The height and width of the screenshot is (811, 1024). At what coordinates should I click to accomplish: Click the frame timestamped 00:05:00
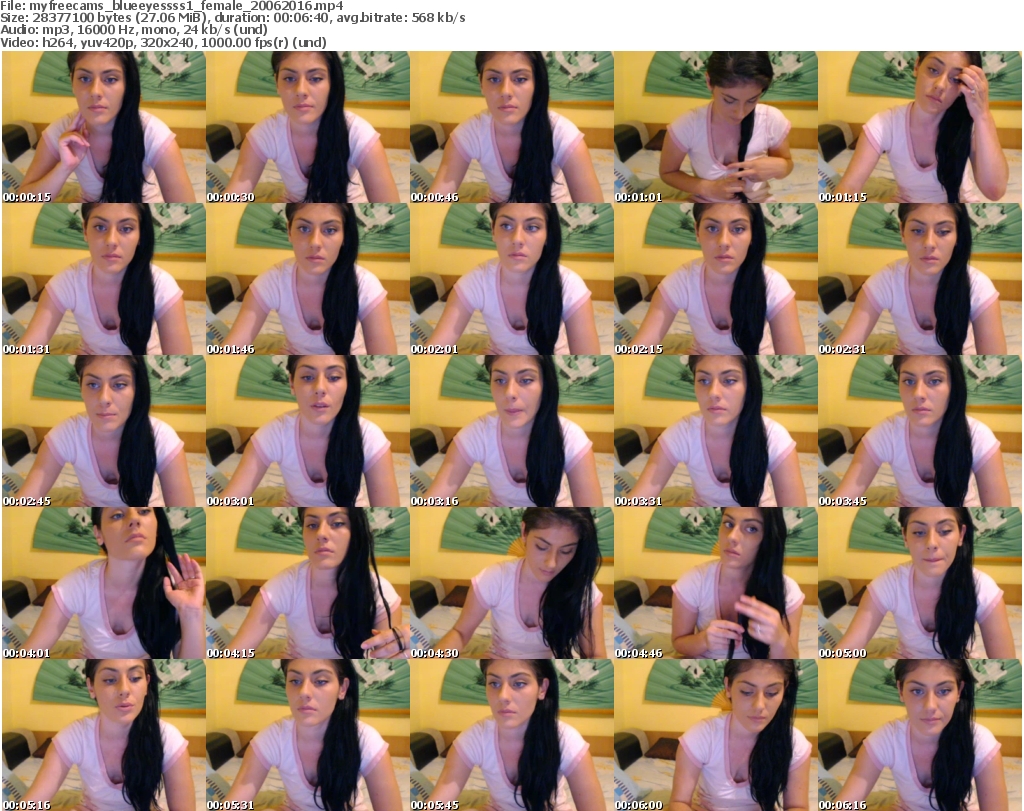click(x=920, y=584)
